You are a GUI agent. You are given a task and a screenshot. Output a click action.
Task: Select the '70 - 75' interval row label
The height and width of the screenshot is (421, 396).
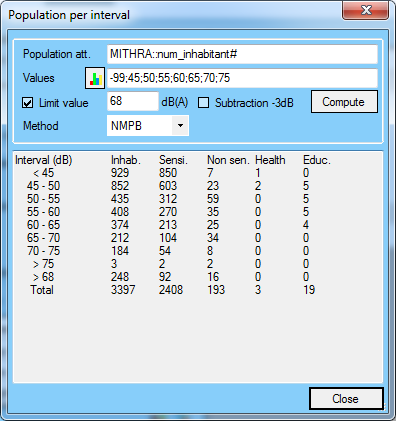pos(43,251)
